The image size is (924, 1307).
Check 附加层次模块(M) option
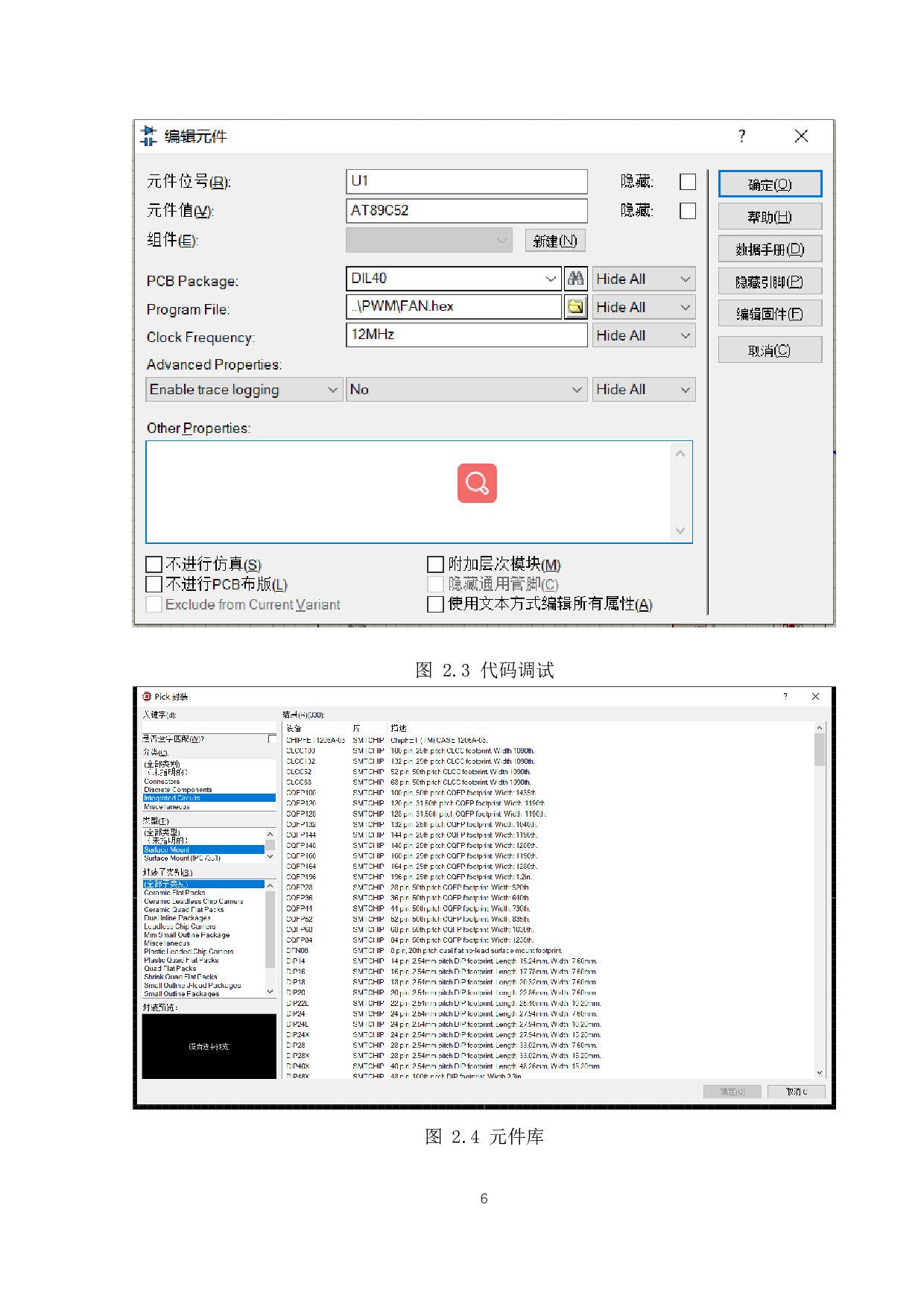tap(435, 564)
